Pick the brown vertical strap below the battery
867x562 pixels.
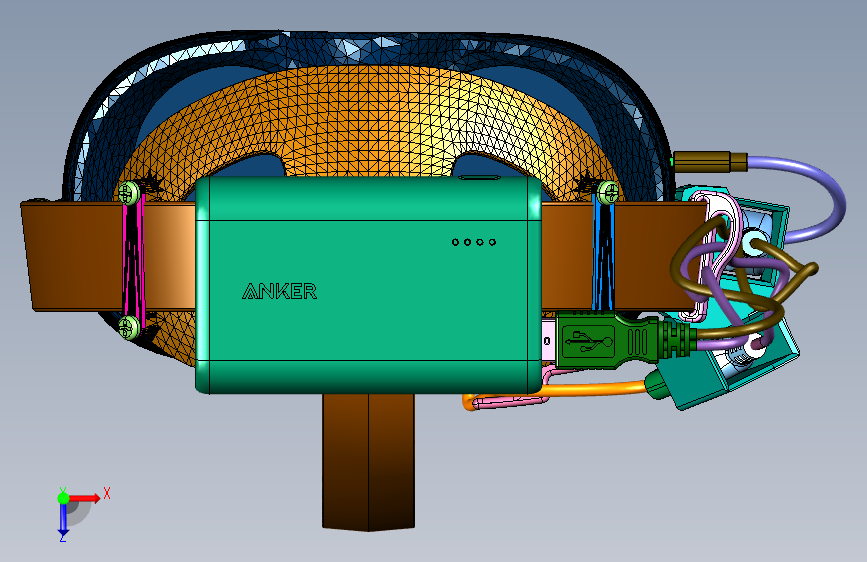point(368,462)
